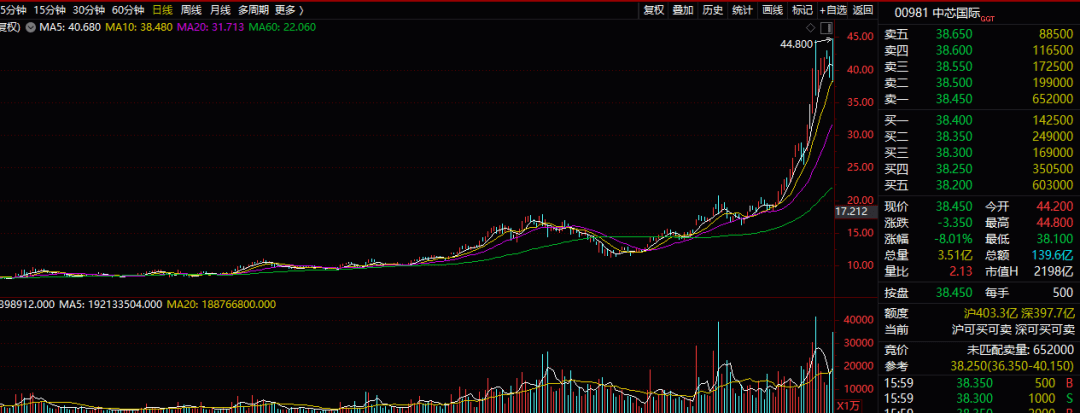Viewport: 1080px width, 413px height.
Task: Open the 画线 drawing tool
Action: 772,10
